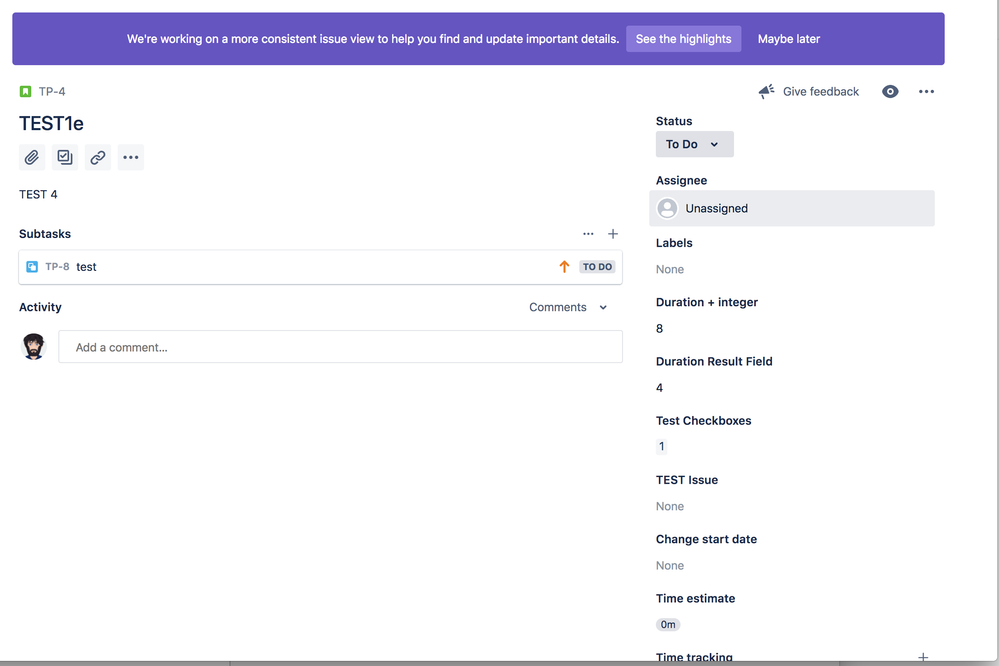This screenshot has width=999, height=666.
Task: Open Subtasks section ellipsis menu
Action: pos(588,234)
